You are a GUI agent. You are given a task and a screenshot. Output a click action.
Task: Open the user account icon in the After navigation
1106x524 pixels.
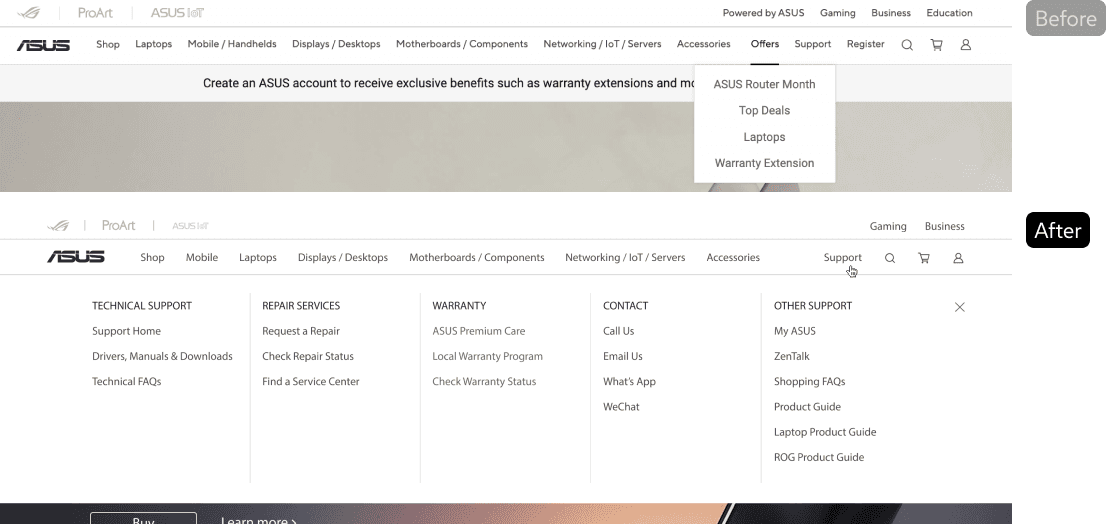(958, 258)
